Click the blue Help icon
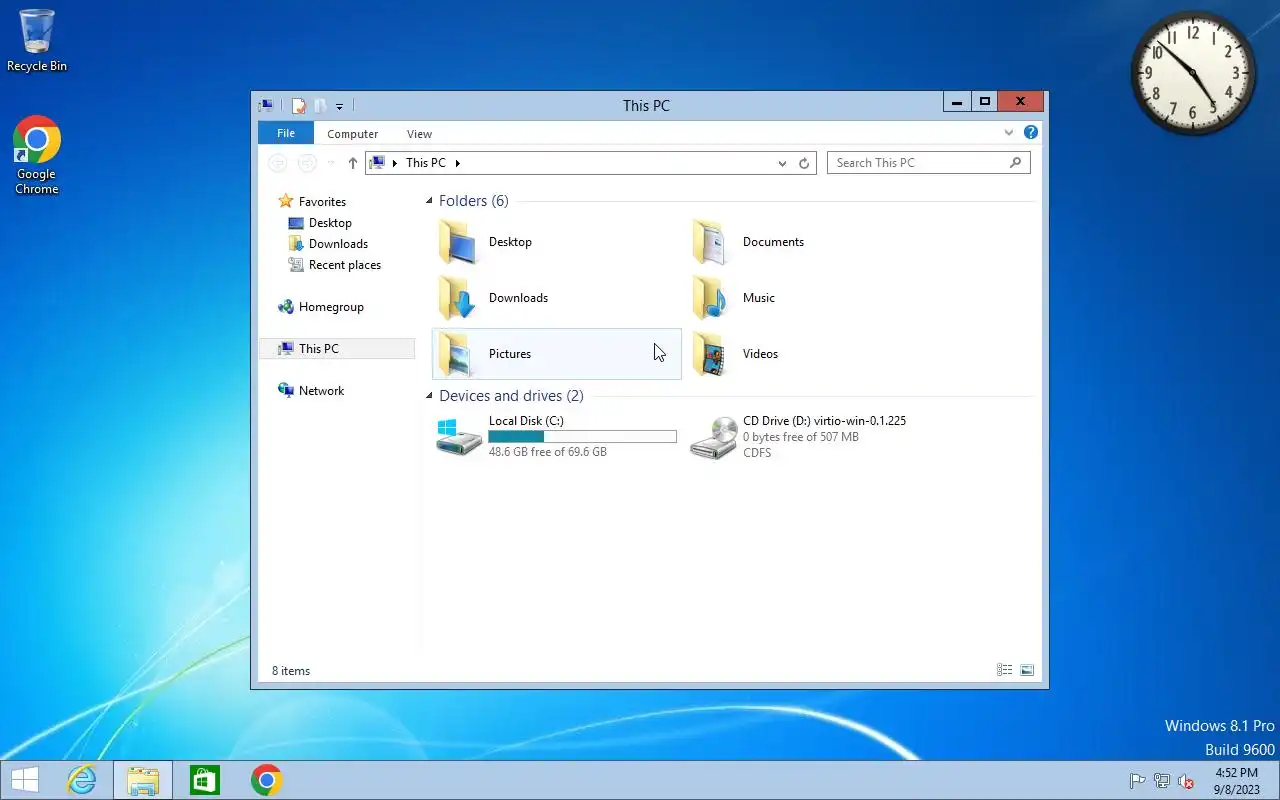Screen dimensions: 1280x800 tap(1031, 133)
